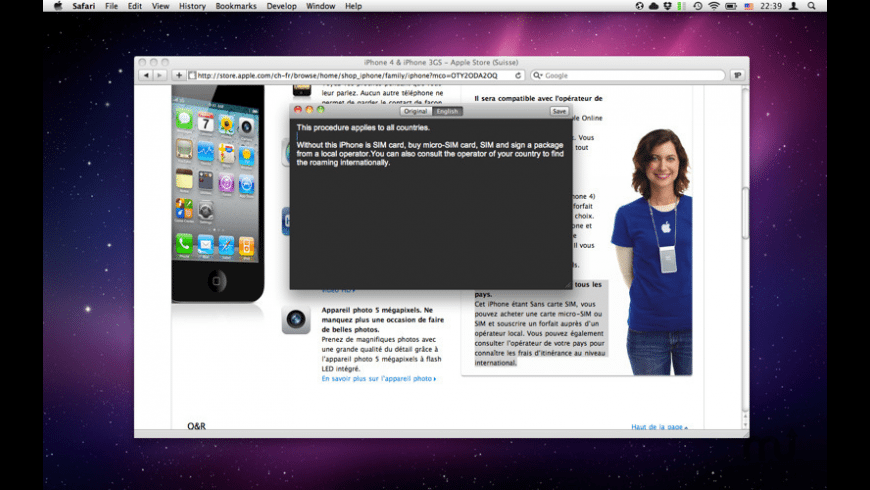The height and width of the screenshot is (490, 870).
Task: Click the green activity meter in menu bar
Action: 681,6
